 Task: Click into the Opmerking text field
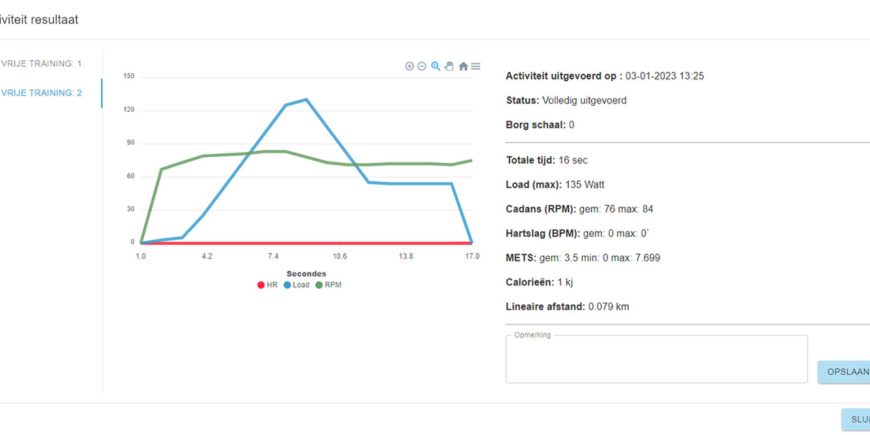coord(656,360)
